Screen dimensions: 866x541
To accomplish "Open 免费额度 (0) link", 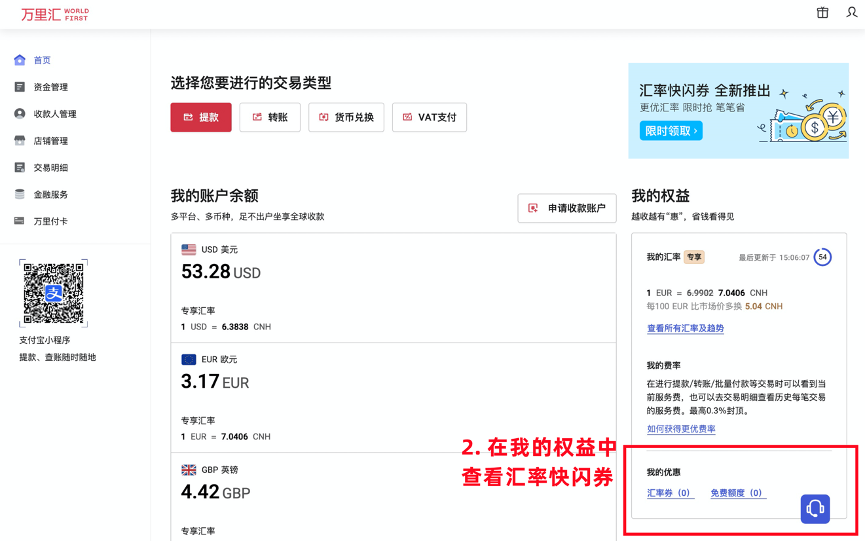I will click(738, 492).
